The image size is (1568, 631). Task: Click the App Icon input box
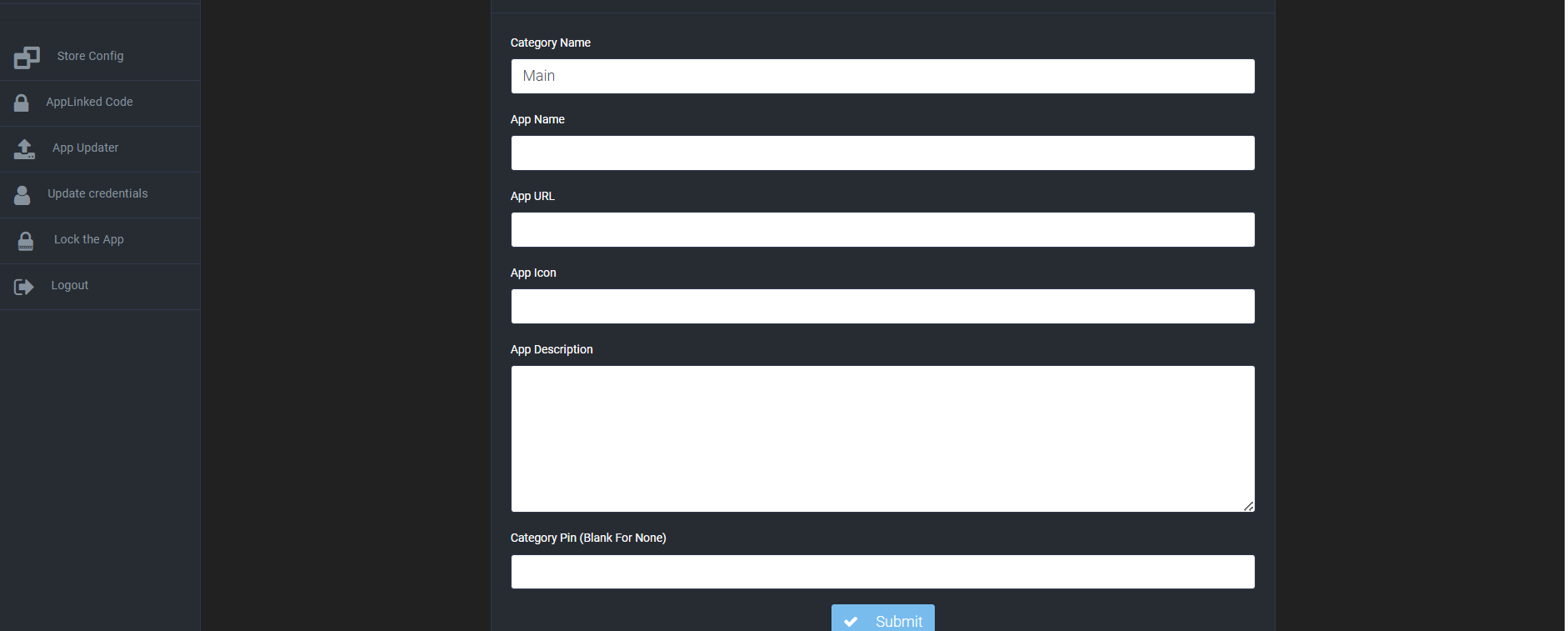point(882,306)
